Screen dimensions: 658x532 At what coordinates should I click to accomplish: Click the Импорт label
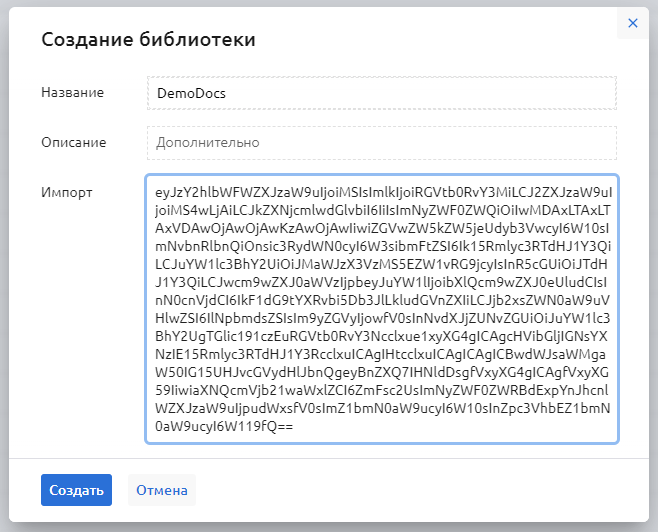point(67,191)
